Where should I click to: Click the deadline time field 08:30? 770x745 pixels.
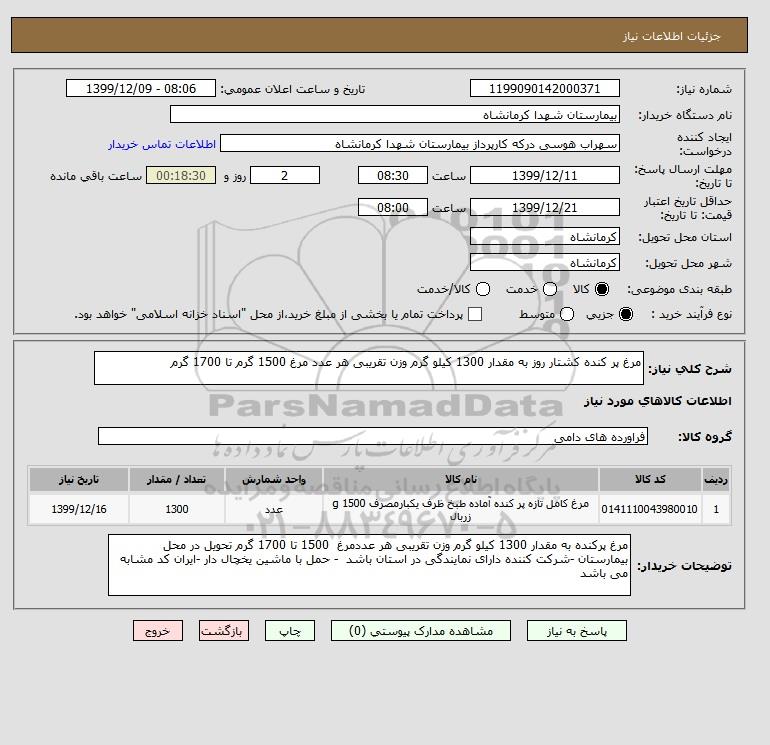tap(393, 175)
